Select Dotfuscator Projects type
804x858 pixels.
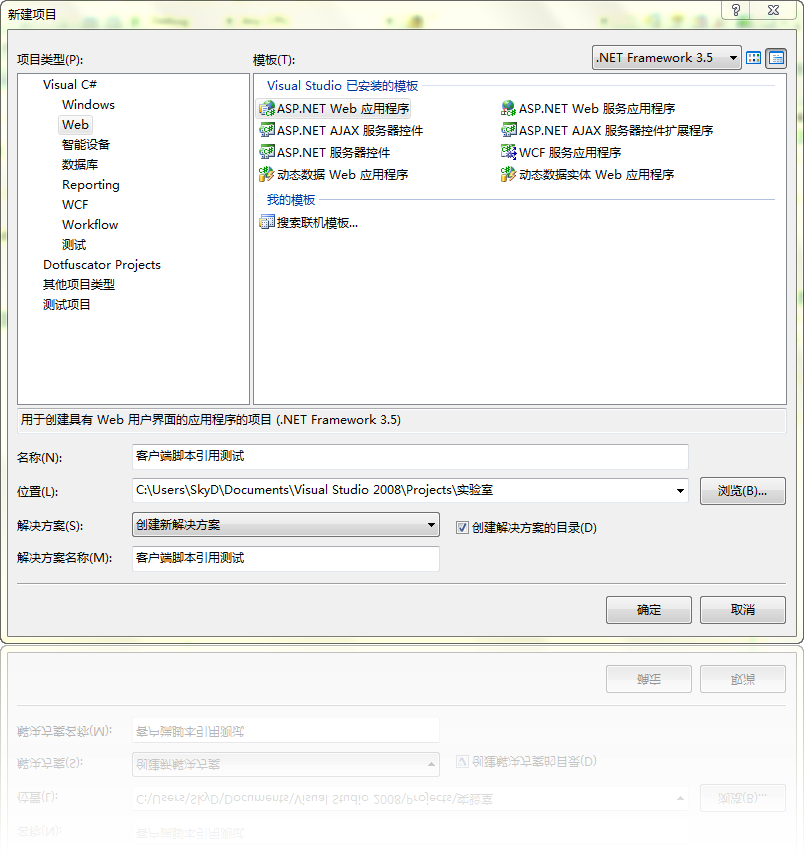click(x=102, y=265)
